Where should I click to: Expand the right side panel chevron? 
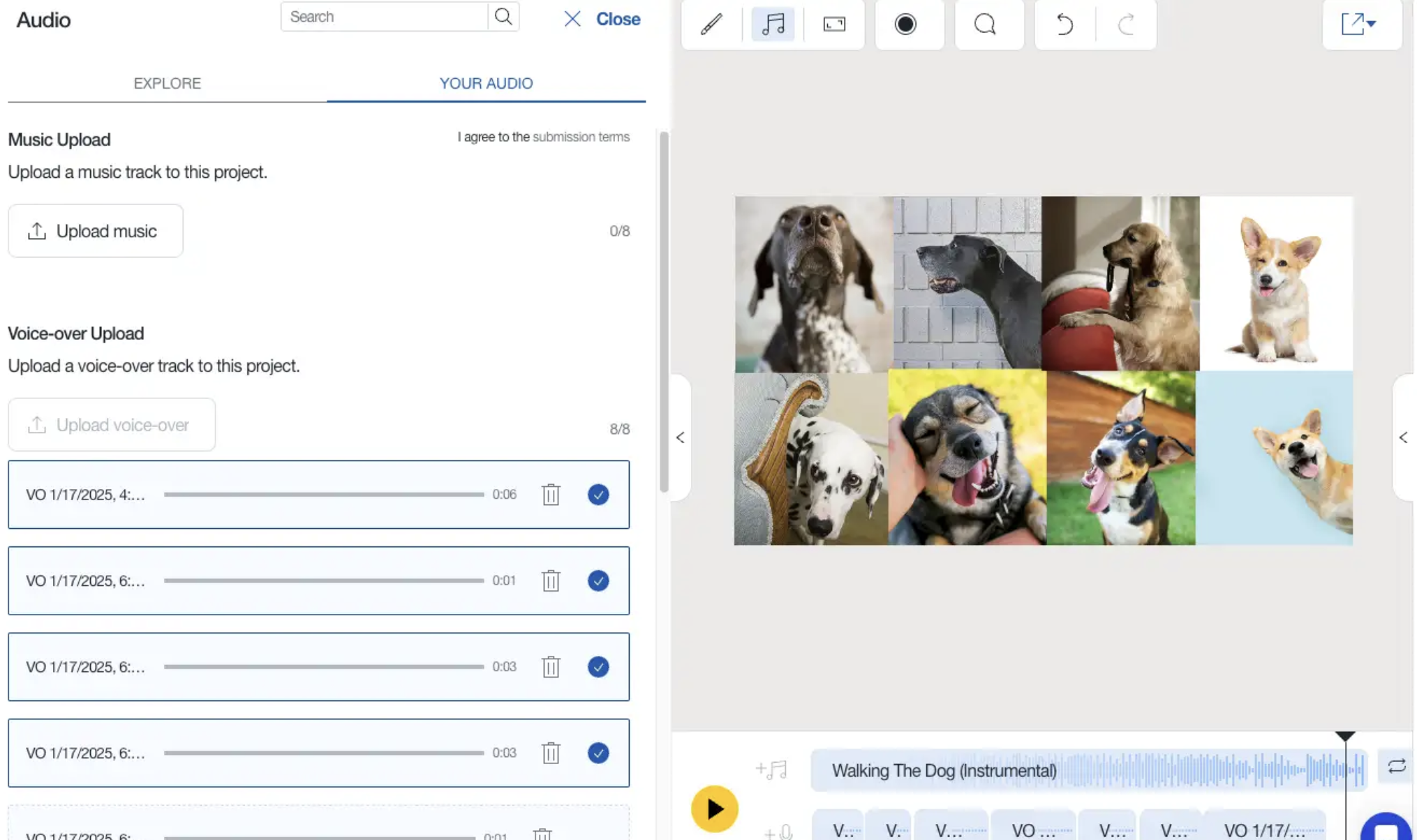[1403, 437]
